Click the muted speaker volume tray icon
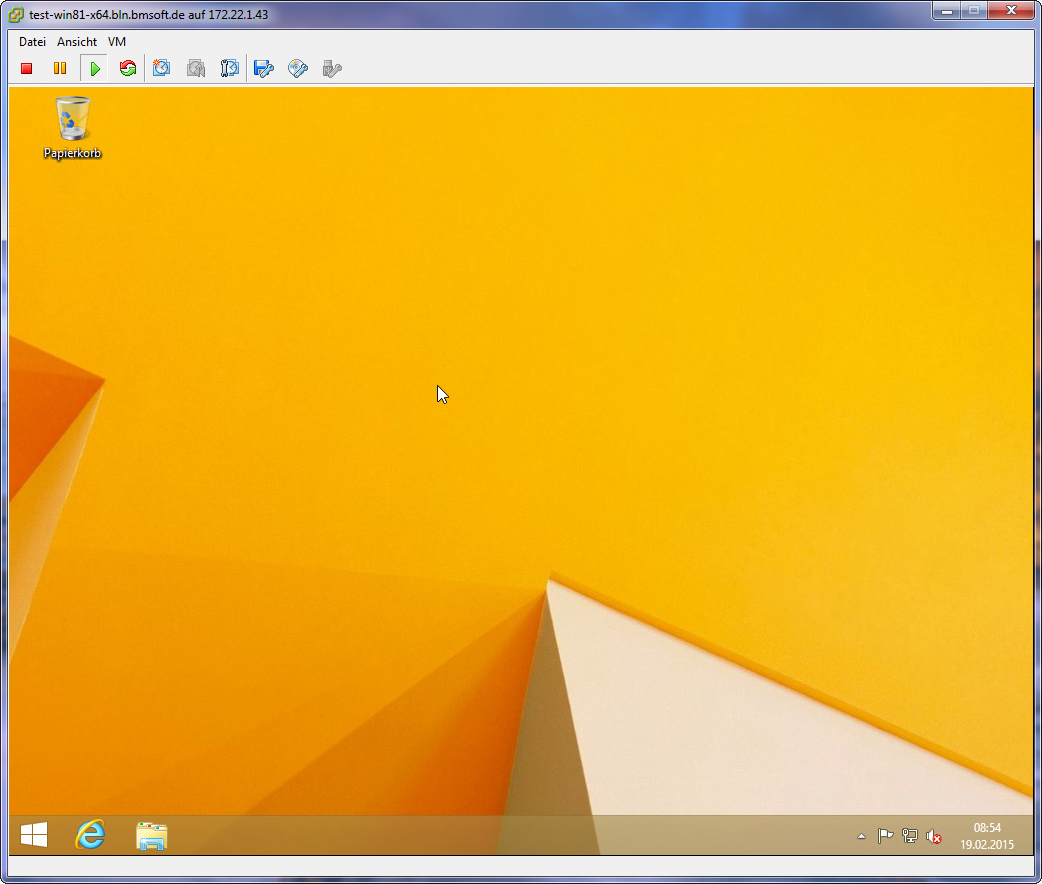 click(x=934, y=837)
